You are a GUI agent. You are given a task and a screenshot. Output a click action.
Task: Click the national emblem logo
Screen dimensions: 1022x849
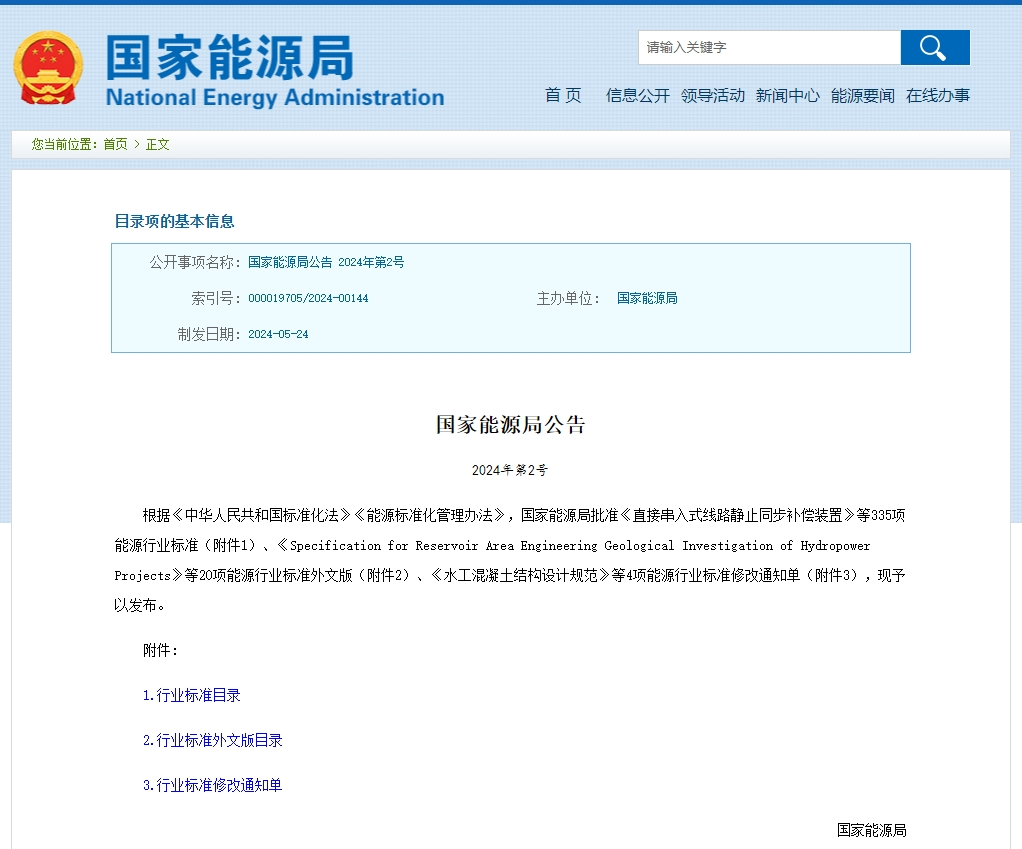pyautogui.click(x=48, y=68)
